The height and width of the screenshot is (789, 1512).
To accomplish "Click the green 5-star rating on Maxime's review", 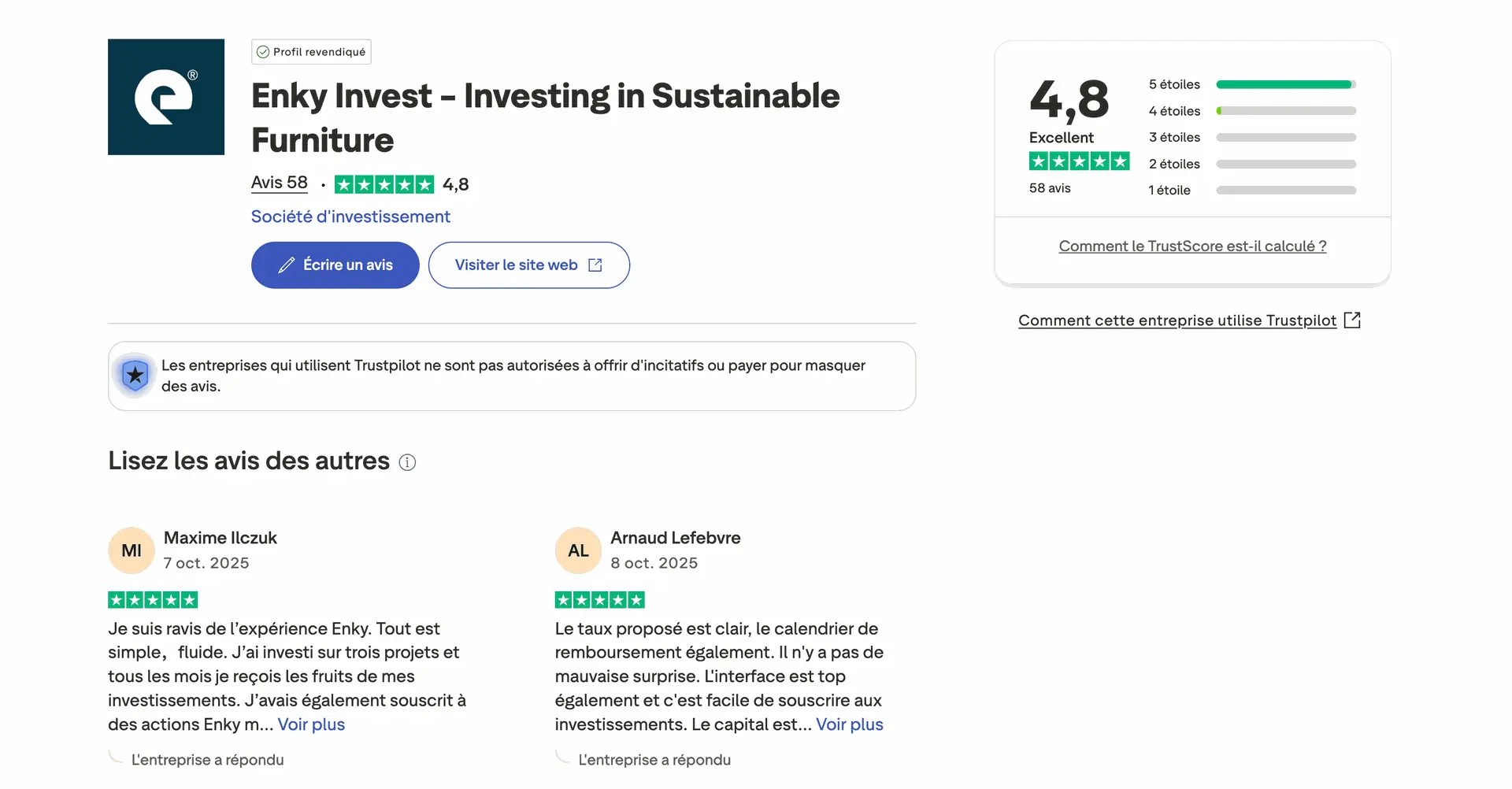I will 153,599.
